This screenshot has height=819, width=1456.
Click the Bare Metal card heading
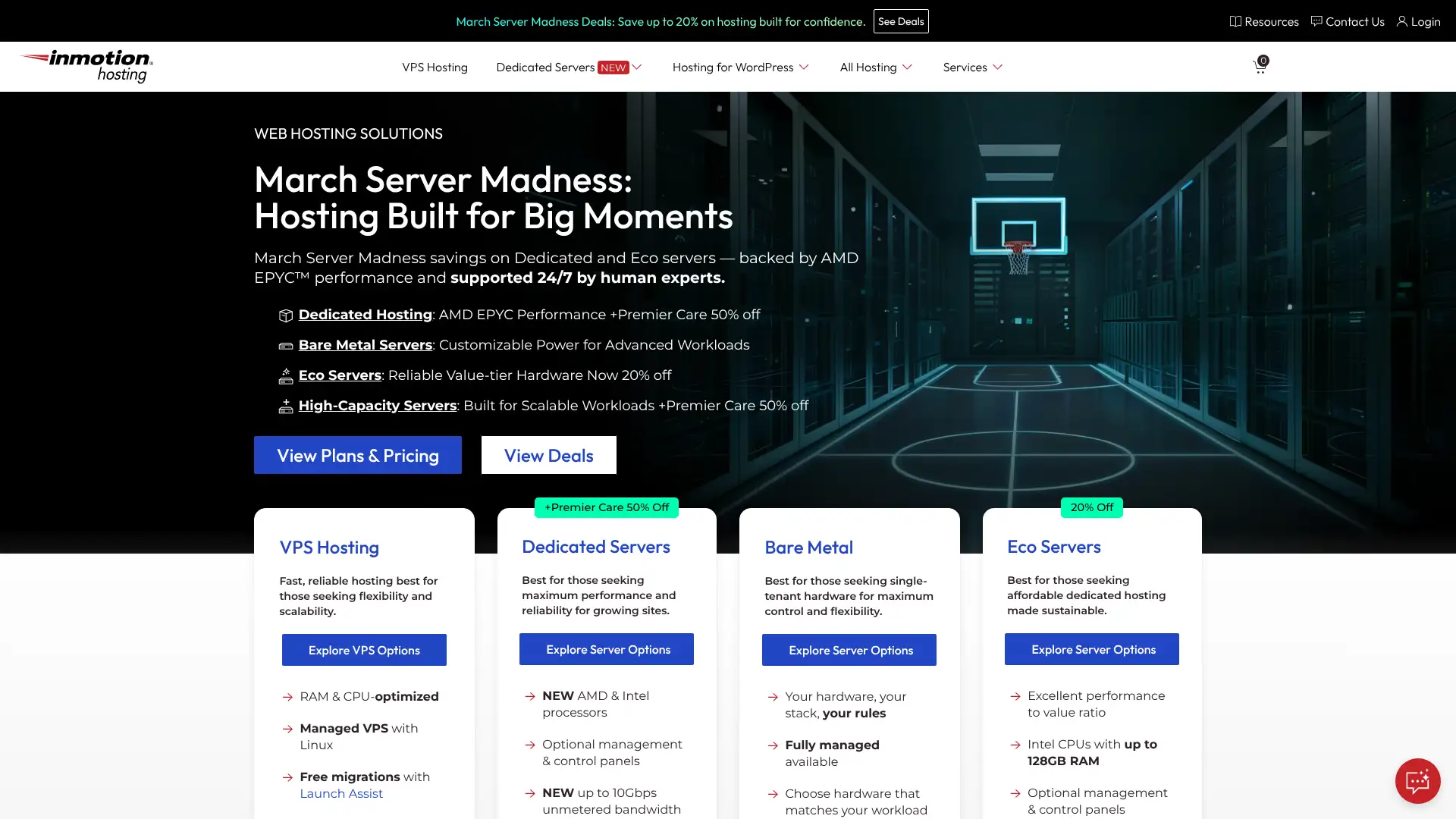[x=808, y=548]
